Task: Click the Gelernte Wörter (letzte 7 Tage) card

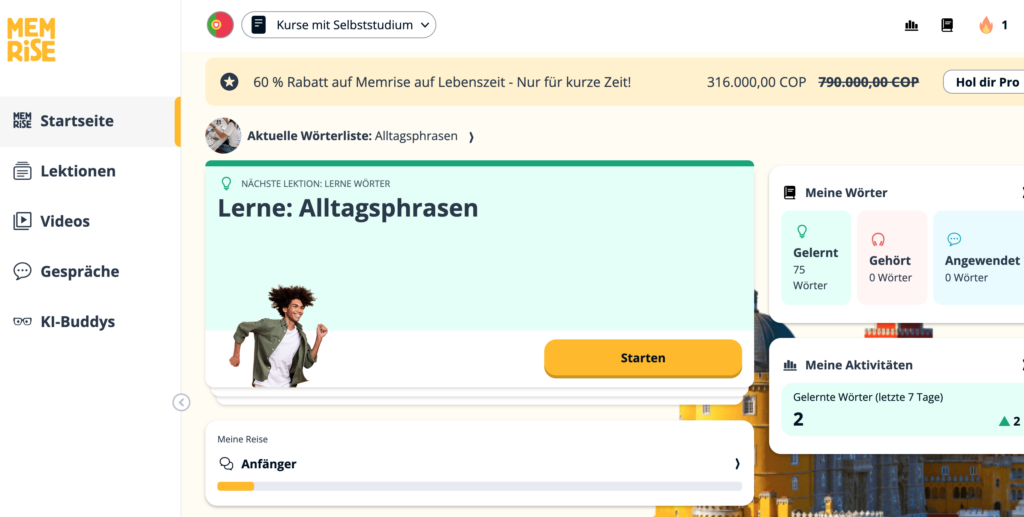Action: tap(903, 409)
